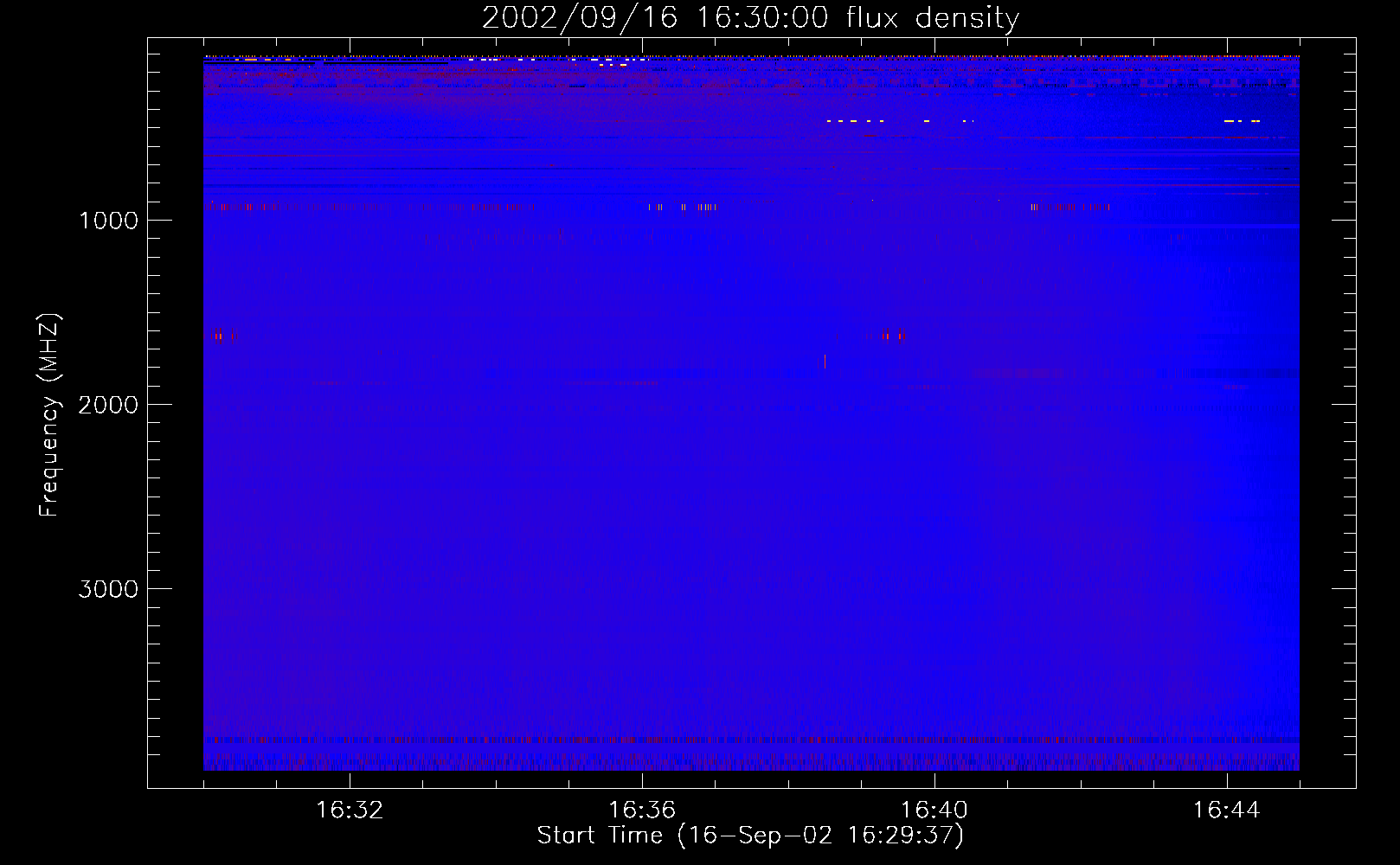Click the '16:36' time tick label
The height and width of the screenshot is (865, 1400).
[642, 811]
